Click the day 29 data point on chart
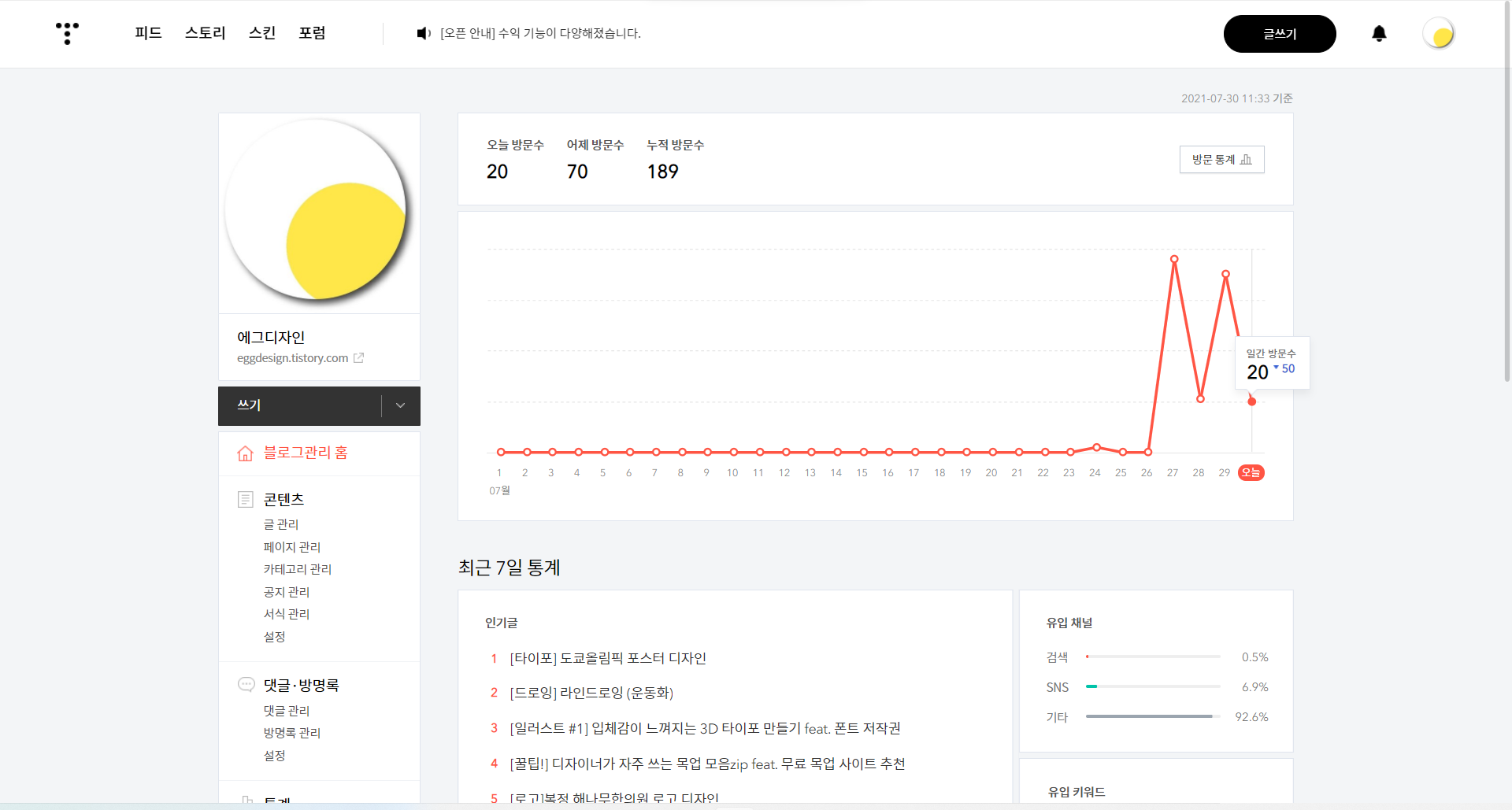 [x=1225, y=274]
